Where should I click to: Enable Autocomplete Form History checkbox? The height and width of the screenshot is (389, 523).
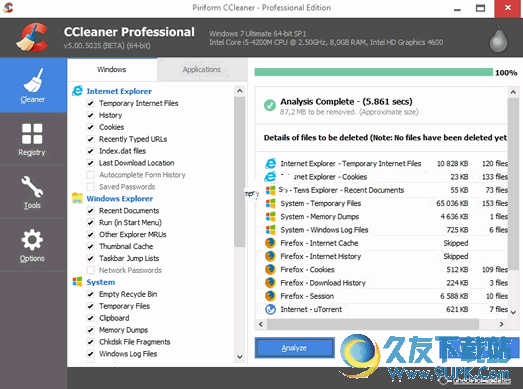90,175
